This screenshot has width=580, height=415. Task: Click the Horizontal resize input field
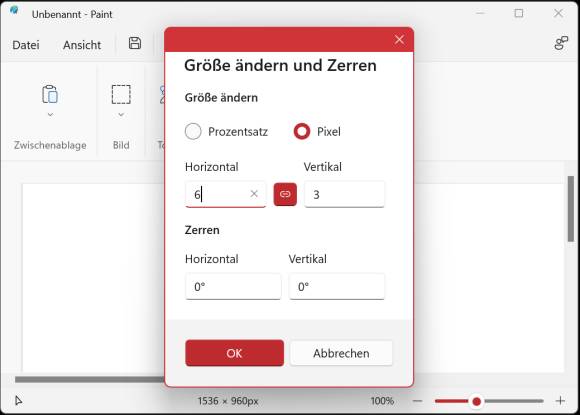(x=226, y=194)
